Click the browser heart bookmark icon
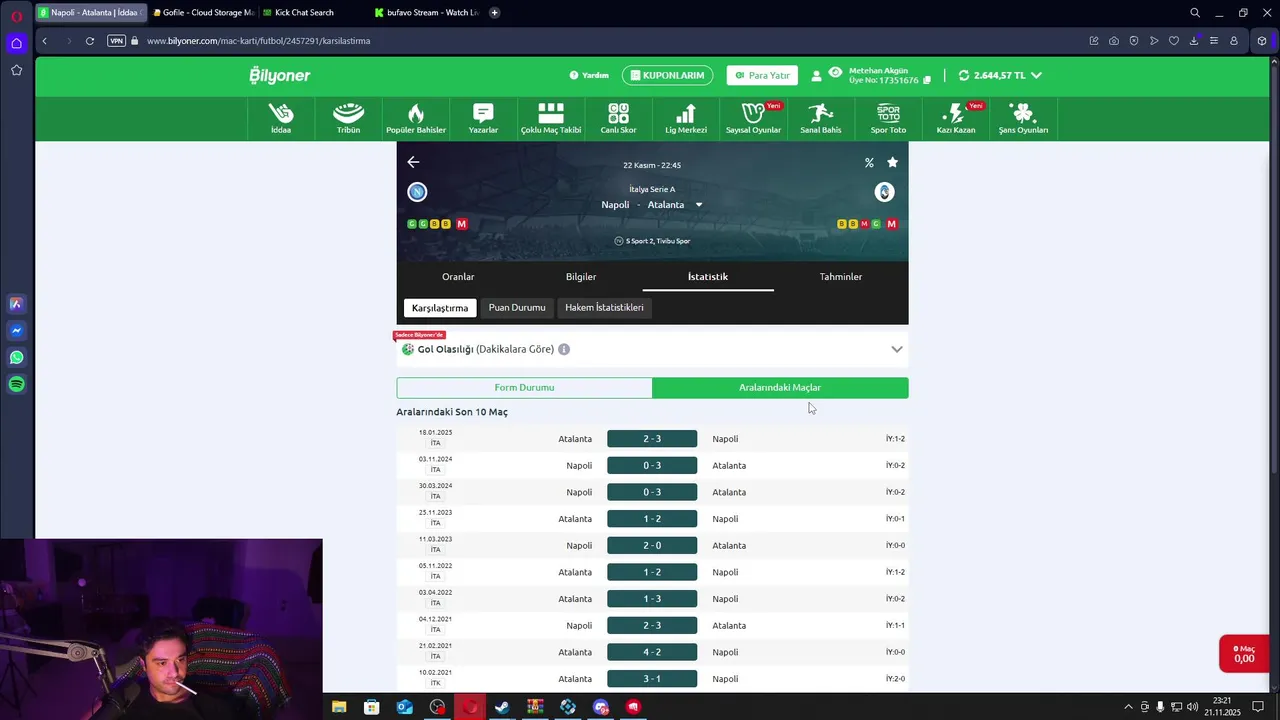 [1174, 41]
